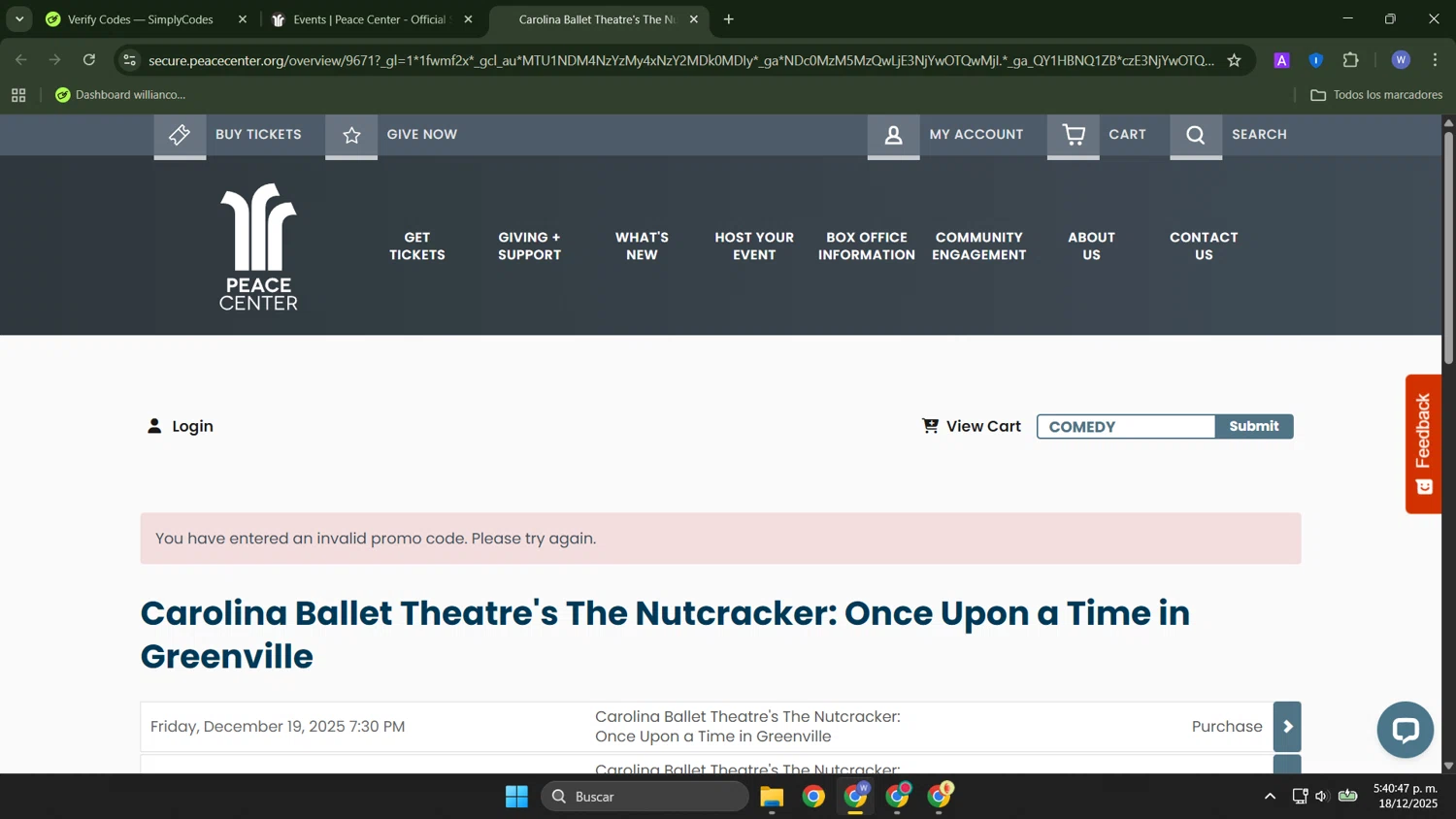Open the Get Tickets menu

pos(417,246)
